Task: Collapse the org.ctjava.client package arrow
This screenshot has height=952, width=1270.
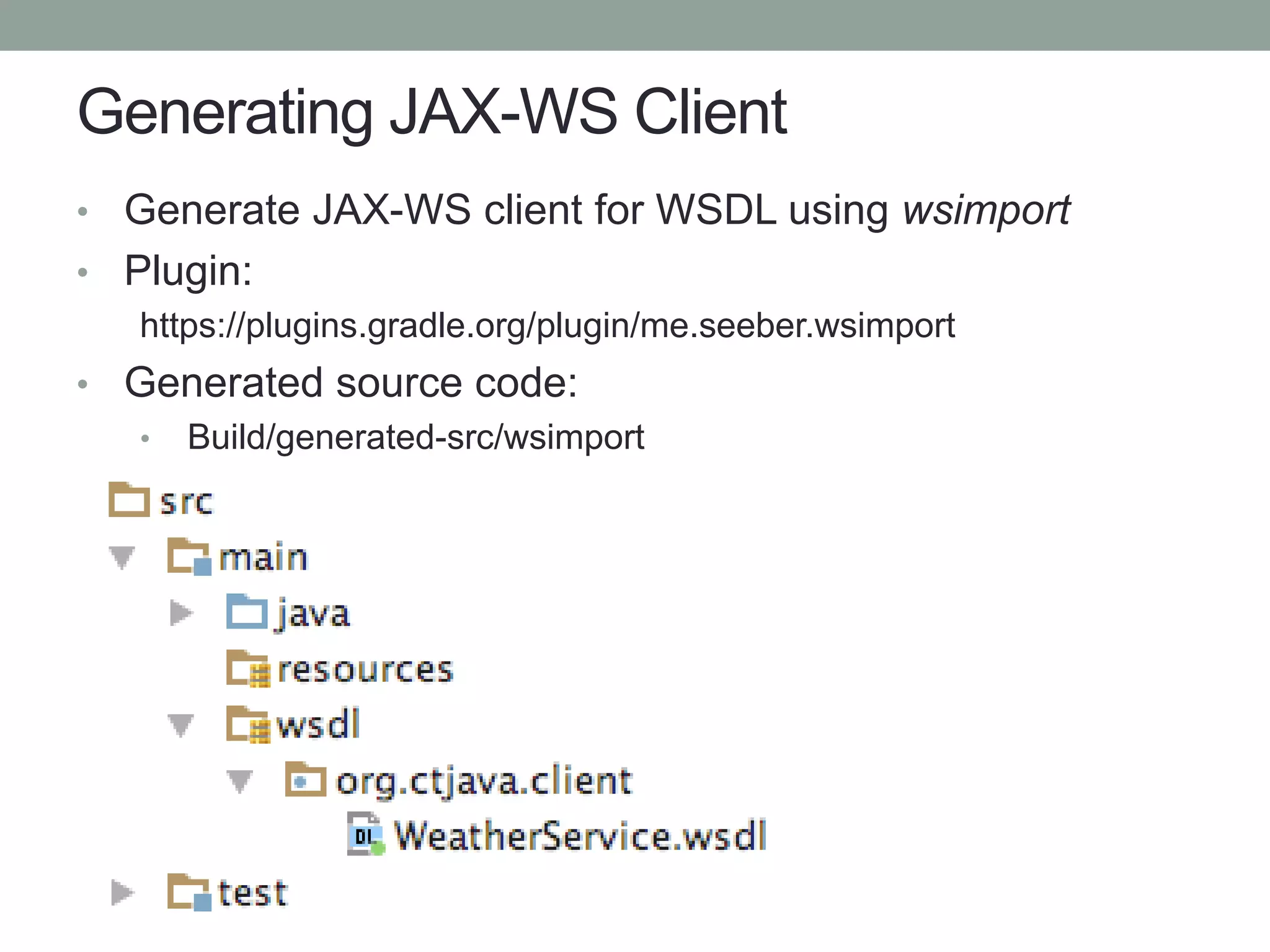Action: pyautogui.click(x=239, y=780)
